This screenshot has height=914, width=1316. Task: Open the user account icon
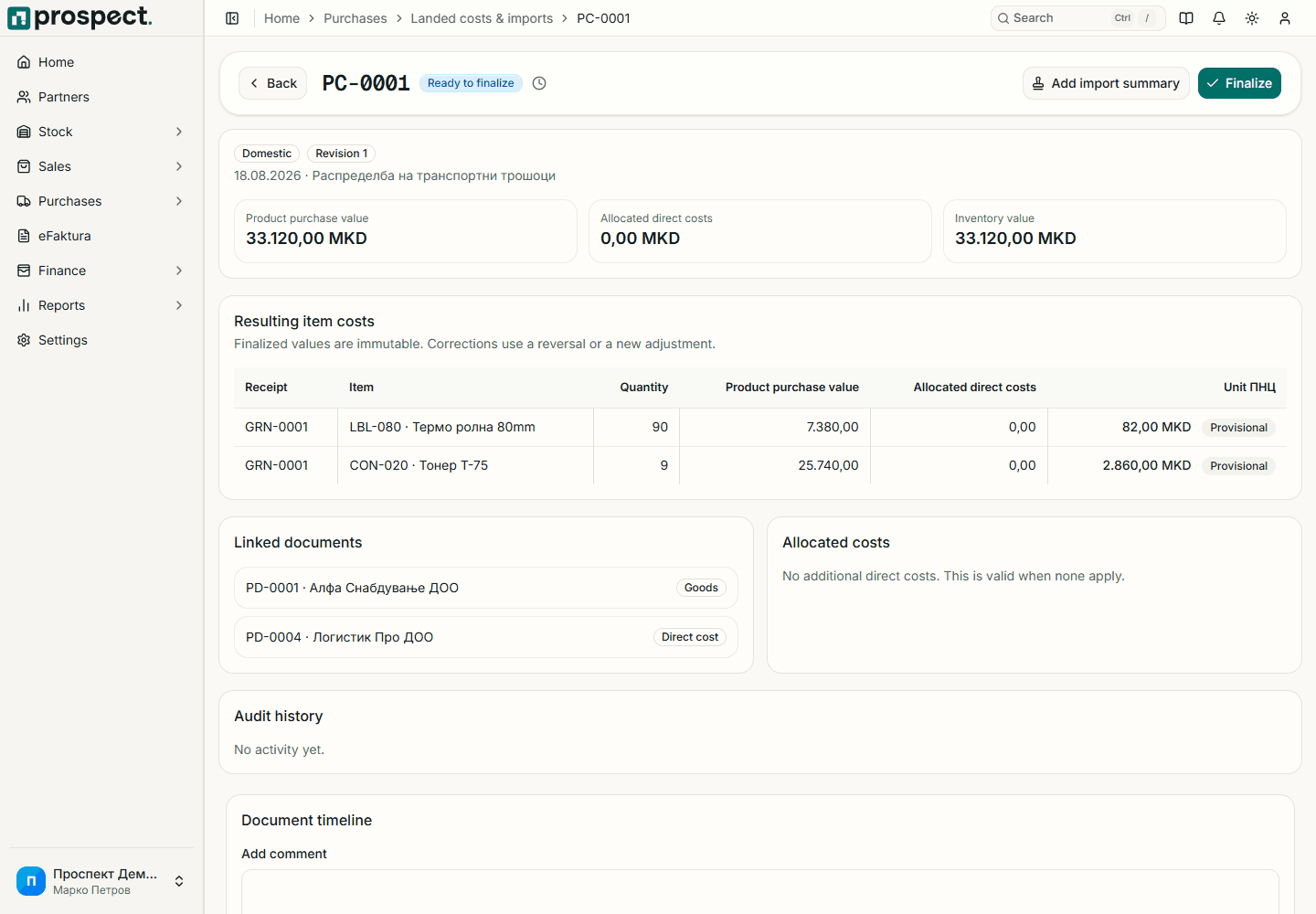[1285, 18]
